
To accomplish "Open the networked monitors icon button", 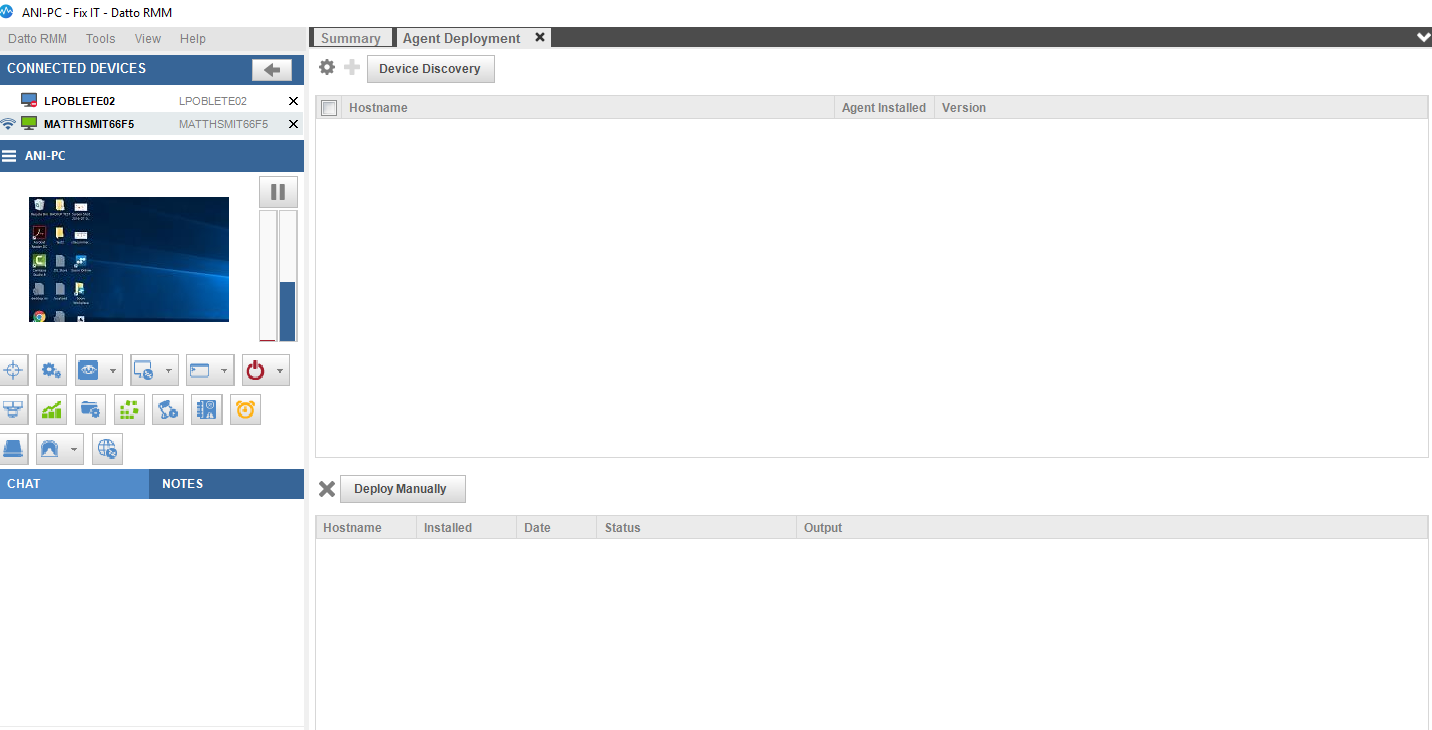I will pyautogui.click(x=13, y=409).
